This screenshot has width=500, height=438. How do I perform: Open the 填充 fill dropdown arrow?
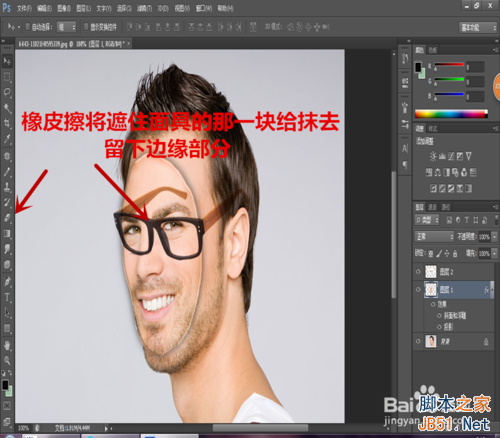click(495, 254)
